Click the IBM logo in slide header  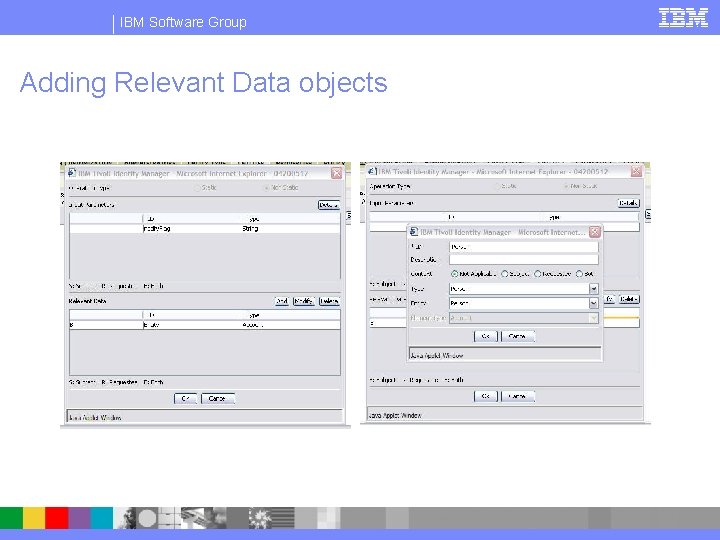pos(683,18)
